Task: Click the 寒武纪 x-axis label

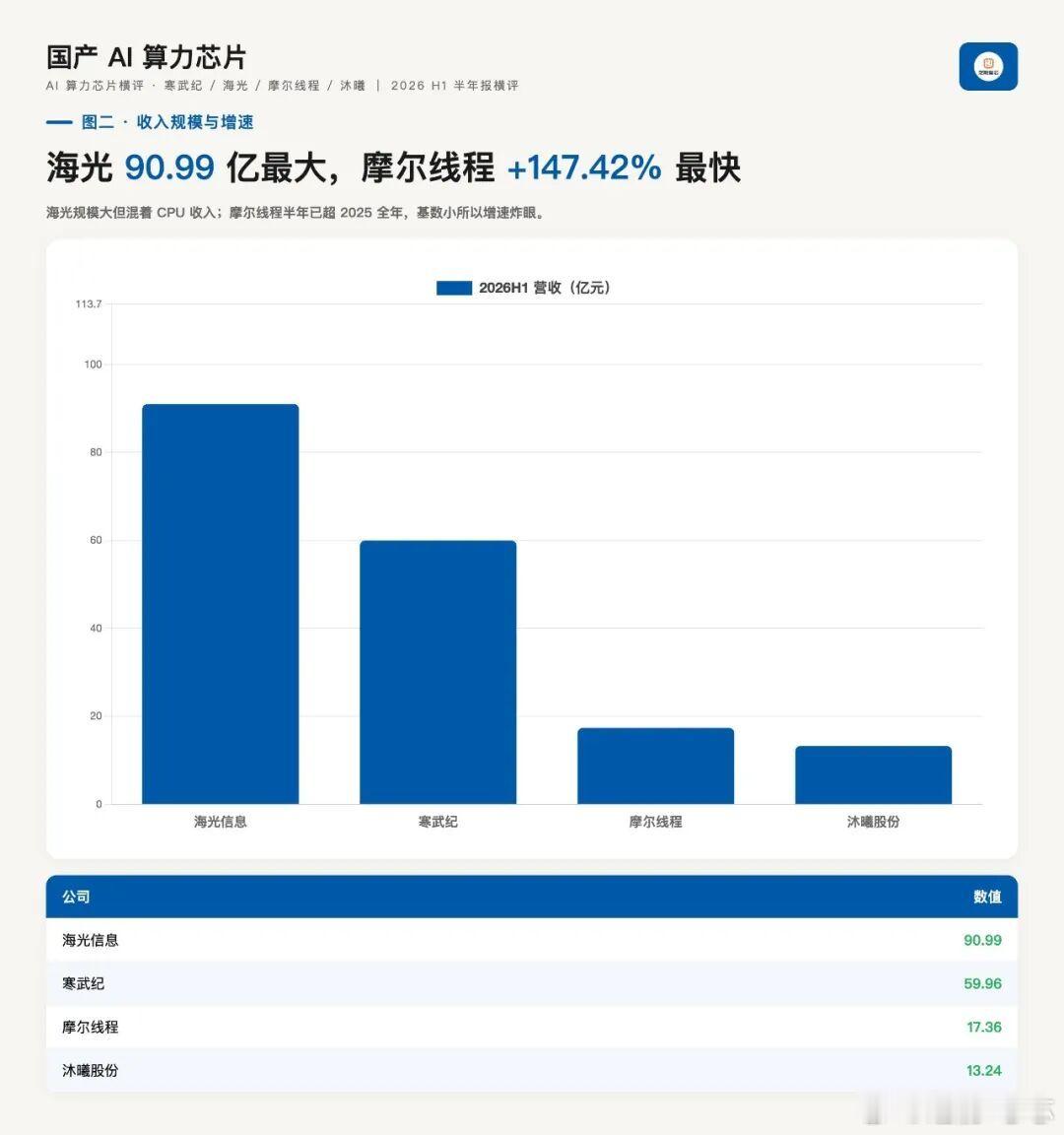Action: tap(437, 822)
